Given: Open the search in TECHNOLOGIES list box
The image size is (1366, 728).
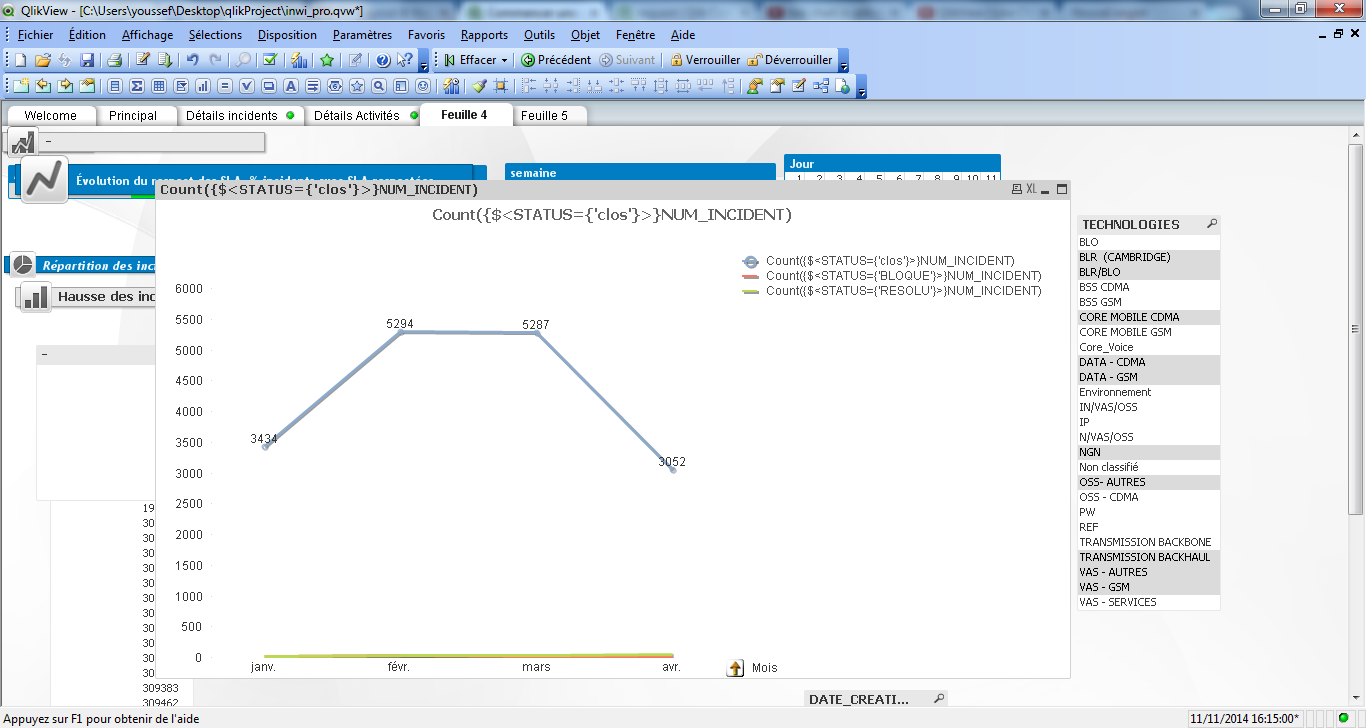Looking at the screenshot, I should (1212, 224).
